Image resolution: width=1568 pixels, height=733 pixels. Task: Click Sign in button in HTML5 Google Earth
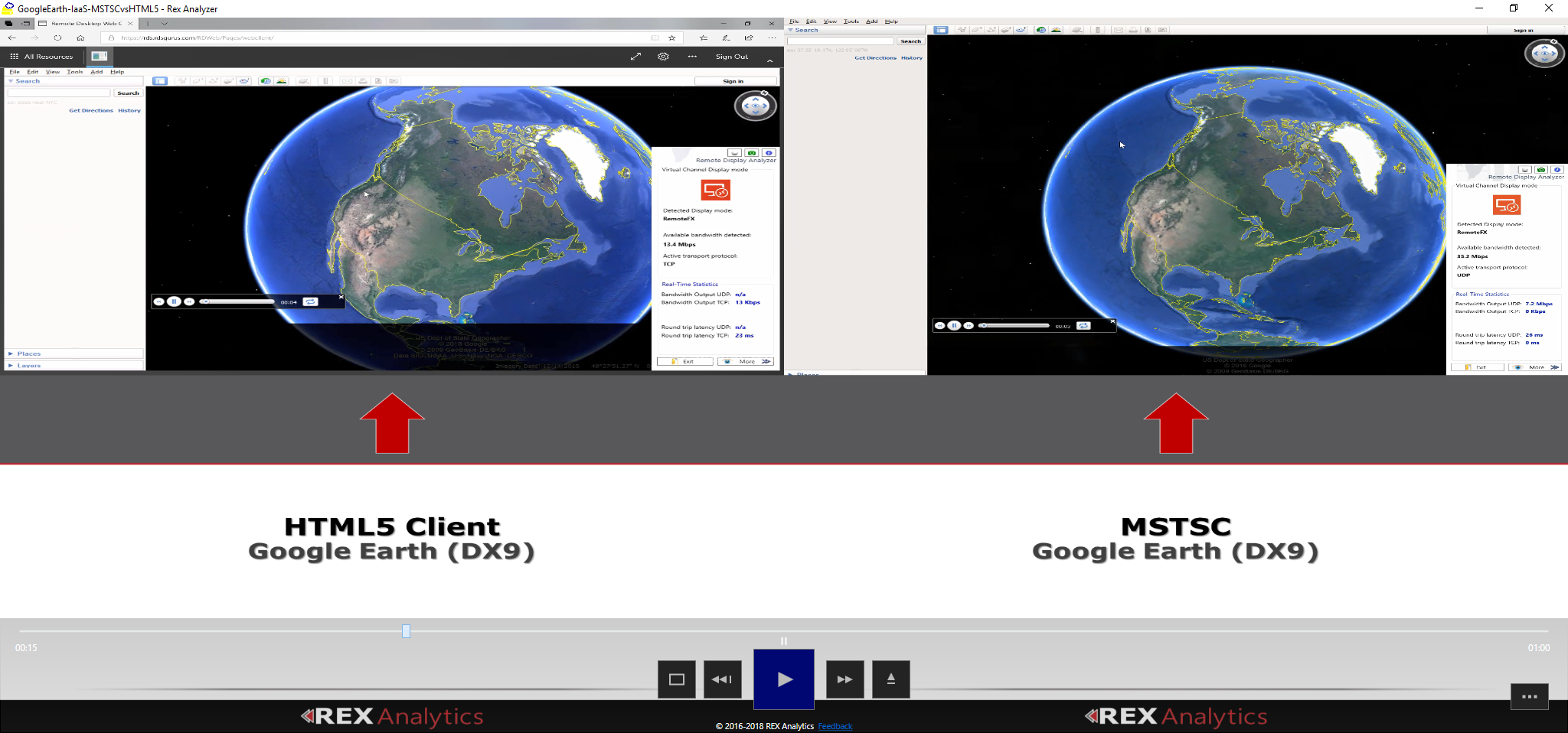point(733,81)
